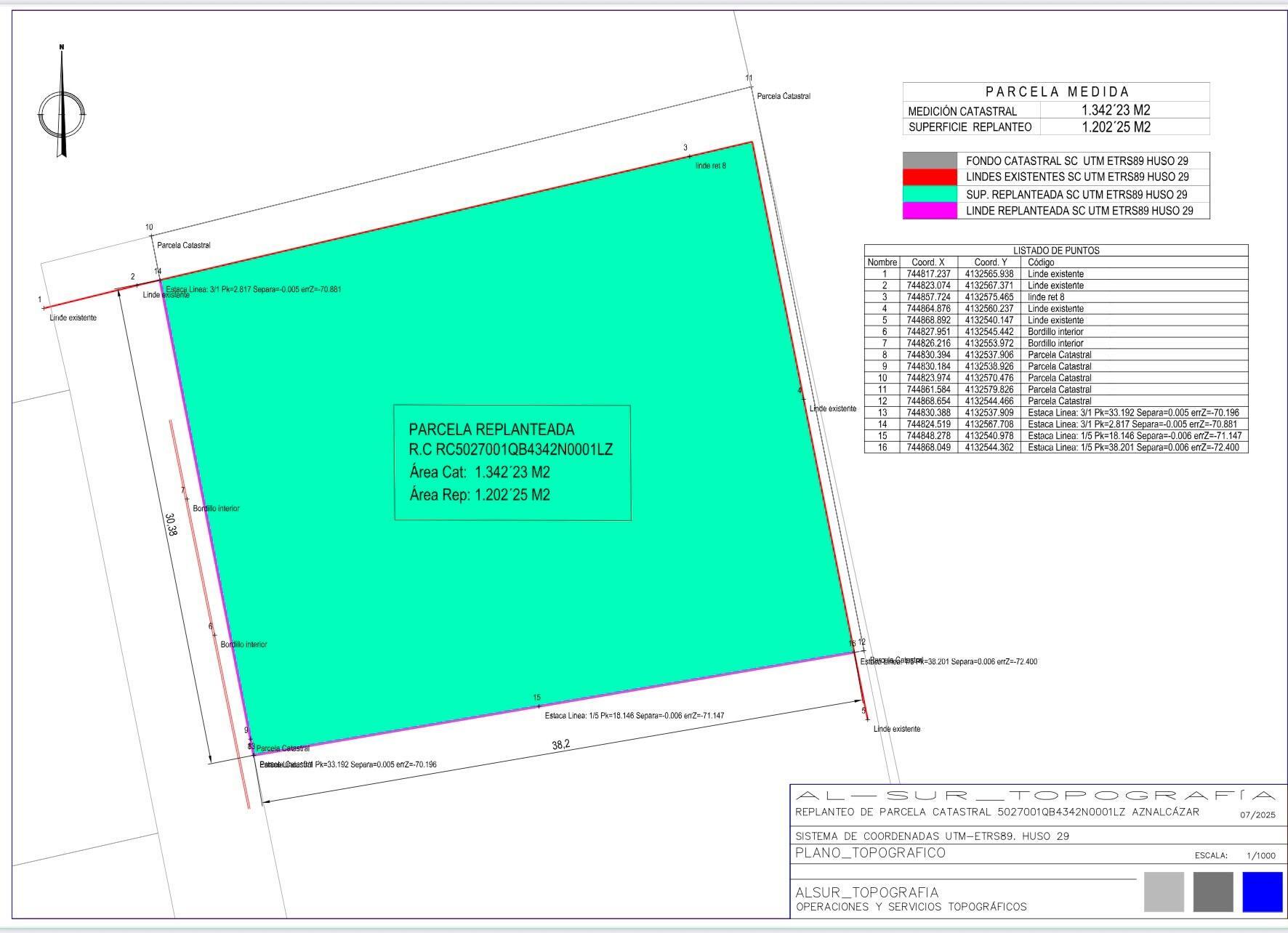The width and height of the screenshot is (1288, 933).
Task: Click Y coordinate 4132570.476 of point 10
Action: [x=989, y=378]
